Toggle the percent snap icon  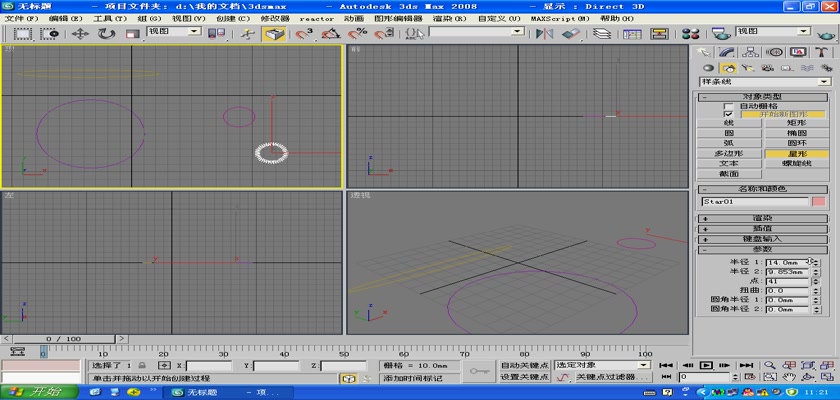pyautogui.click(x=357, y=34)
